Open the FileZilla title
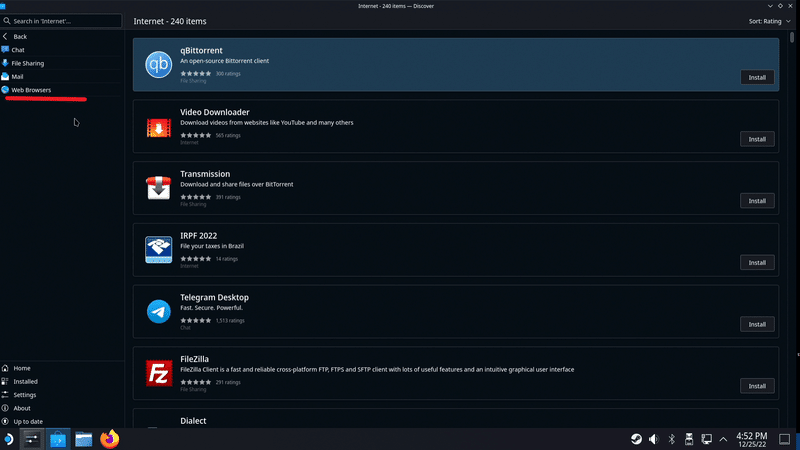Screen dimensions: 800x450 pos(194,359)
